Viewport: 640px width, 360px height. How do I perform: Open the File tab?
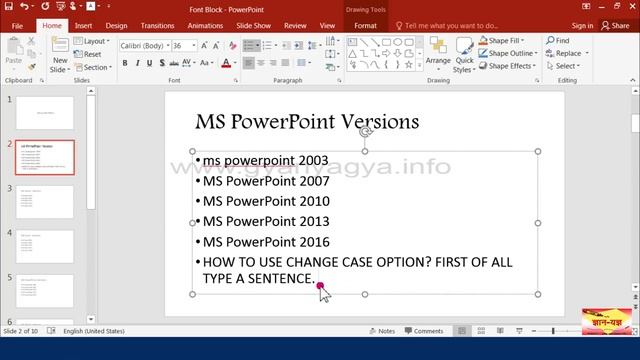[17, 26]
